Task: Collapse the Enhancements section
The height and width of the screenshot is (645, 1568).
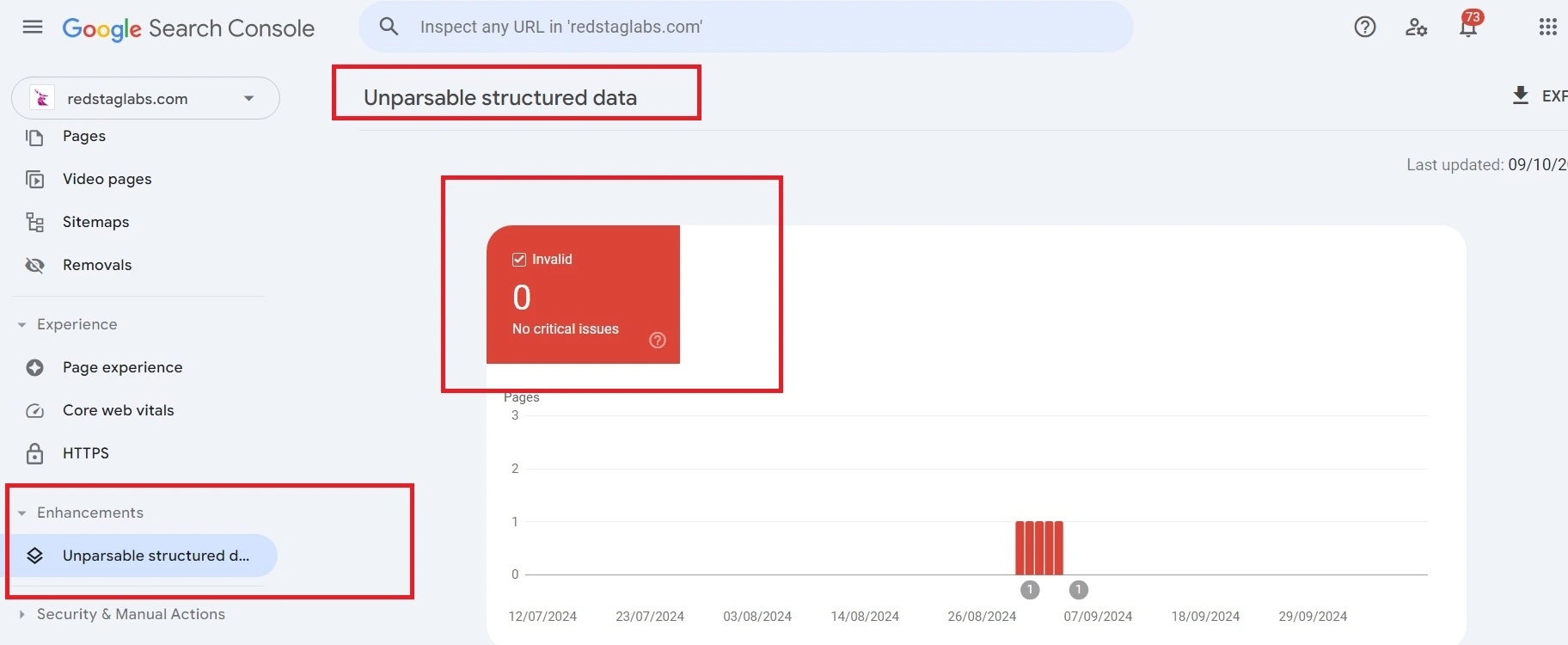Action: [x=22, y=513]
